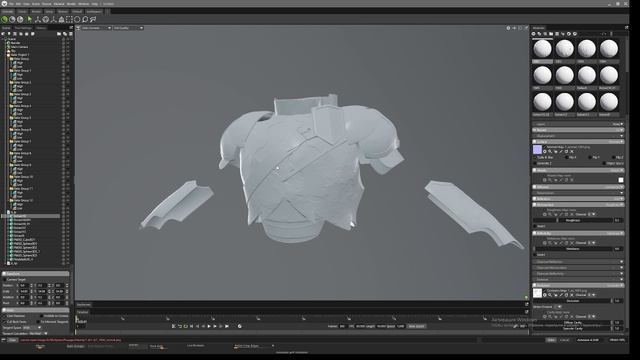Toggle the Flip Z checkbox
The width and height of the screenshot is (640, 360).
coord(613,157)
